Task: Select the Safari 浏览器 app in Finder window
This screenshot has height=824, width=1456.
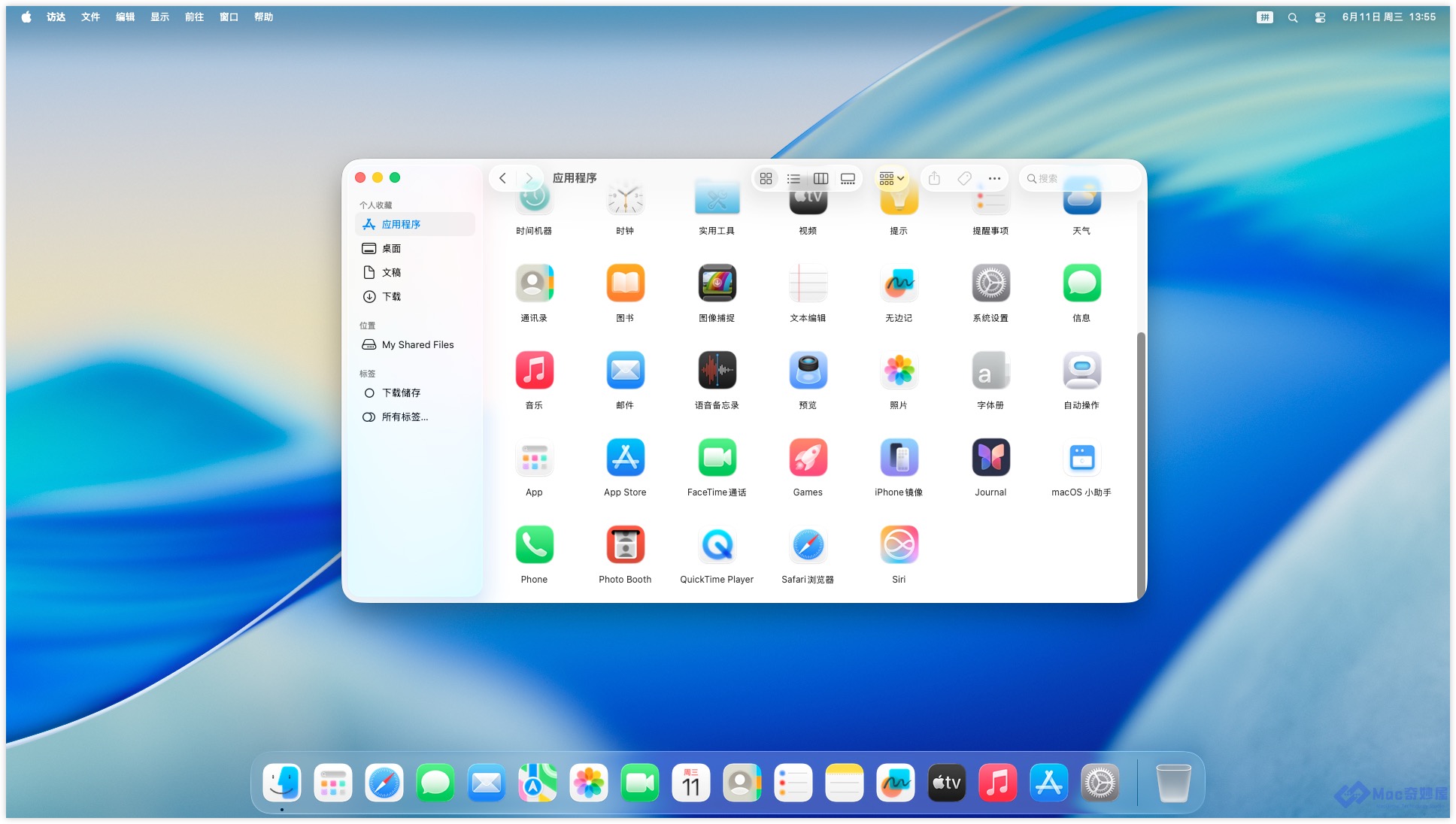Action: coord(808,545)
